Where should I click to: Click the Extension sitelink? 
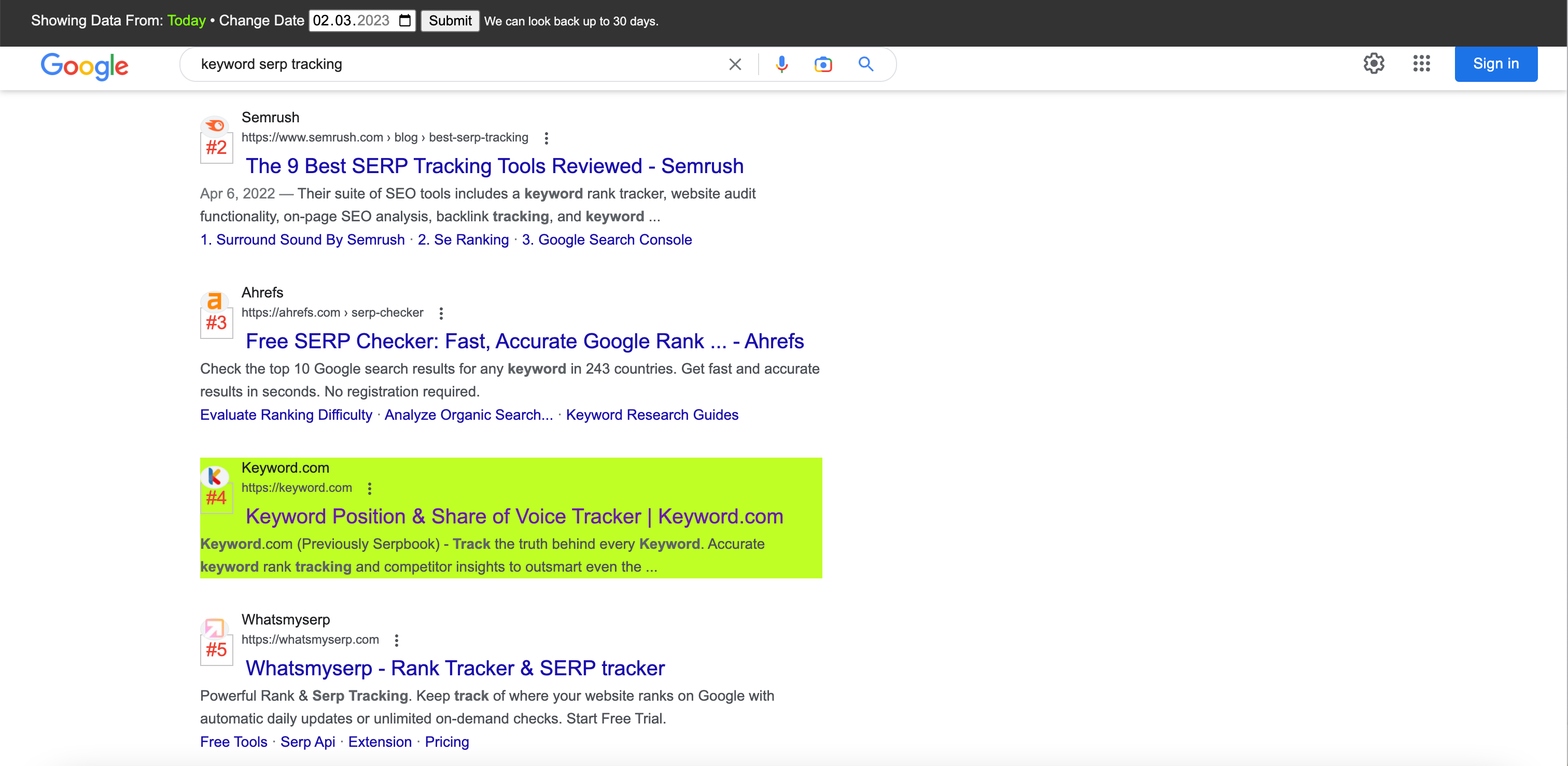tap(380, 742)
